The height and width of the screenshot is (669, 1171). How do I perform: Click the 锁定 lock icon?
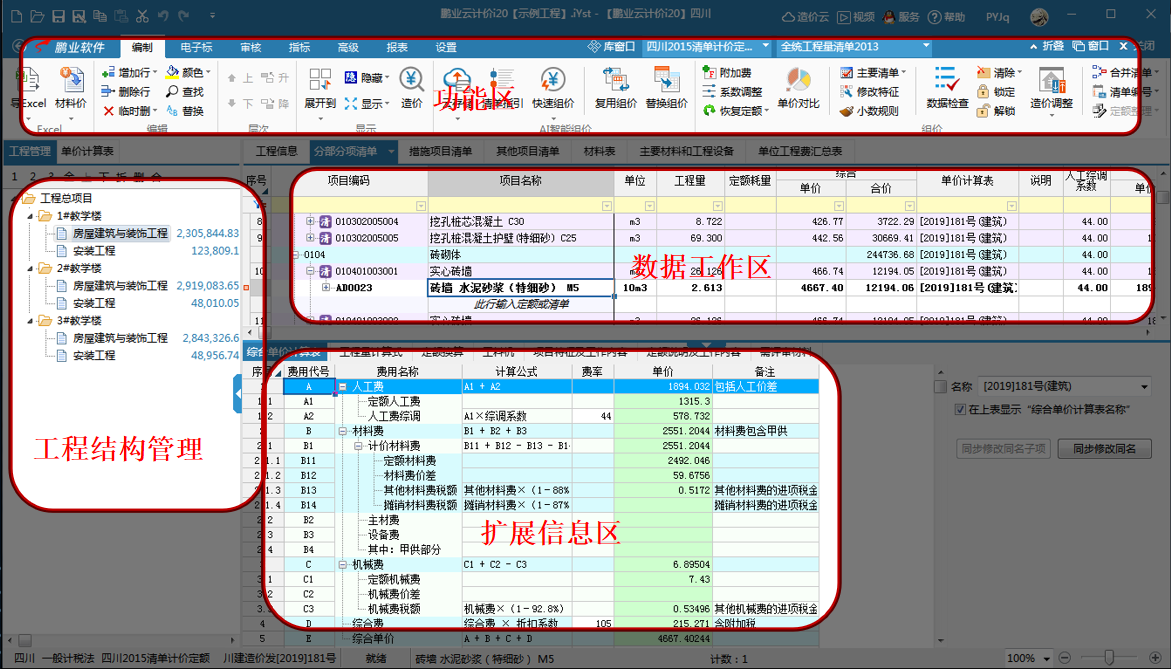tap(983, 92)
